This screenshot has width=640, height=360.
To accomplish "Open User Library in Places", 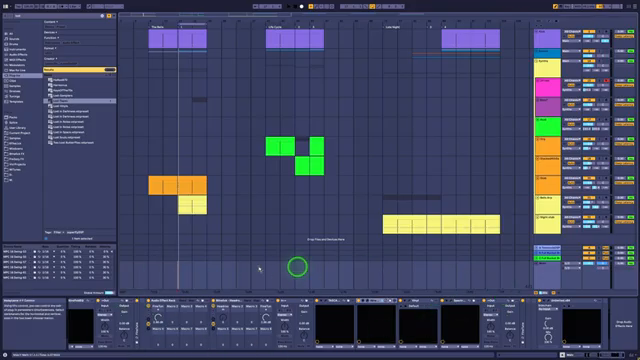I will point(17,128).
